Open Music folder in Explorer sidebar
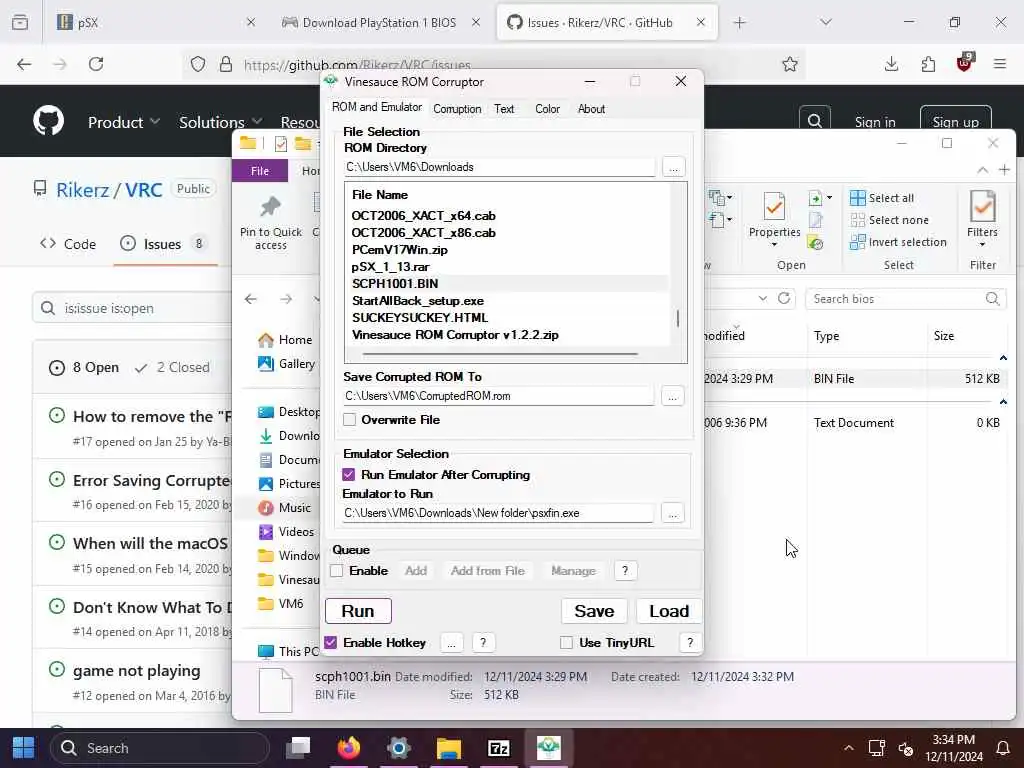 point(285,507)
